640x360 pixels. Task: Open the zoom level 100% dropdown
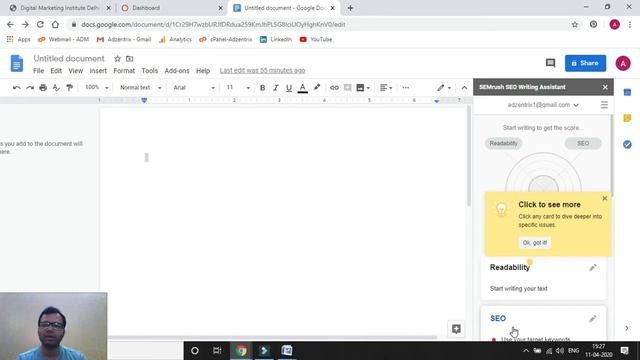tap(96, 87)
